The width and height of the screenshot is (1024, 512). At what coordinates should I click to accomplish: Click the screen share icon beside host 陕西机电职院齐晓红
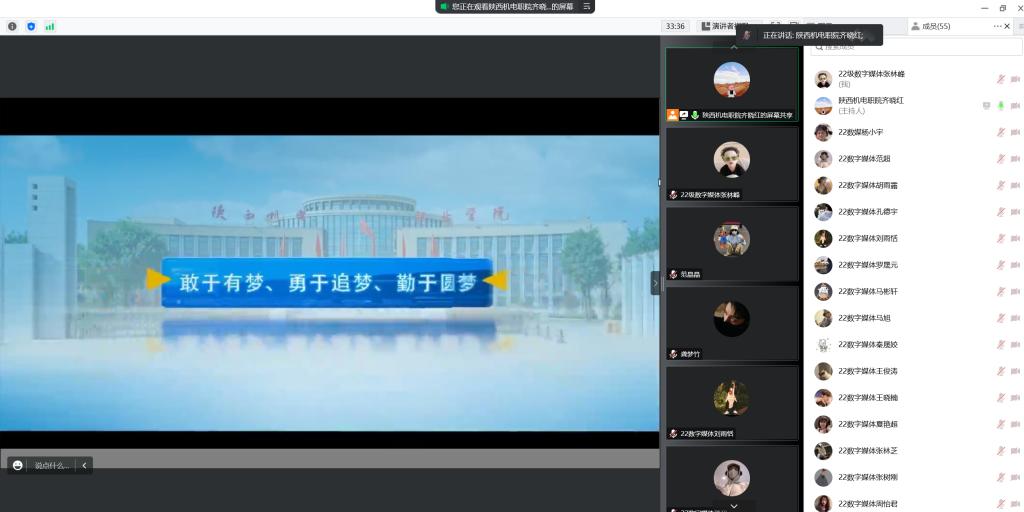[x=986, y=106]
